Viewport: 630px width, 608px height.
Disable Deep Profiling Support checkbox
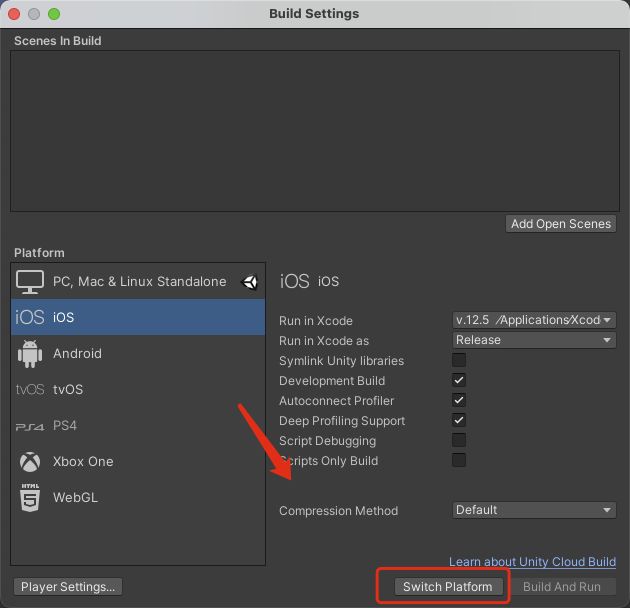click(459, 420)
